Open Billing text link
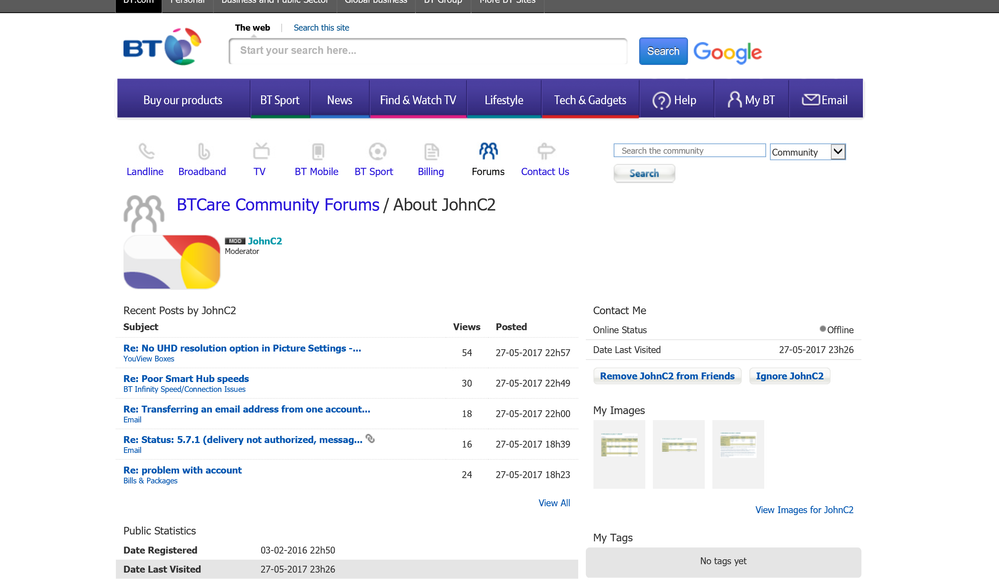This screenshot has width=999, height=583. pos(431,171)
